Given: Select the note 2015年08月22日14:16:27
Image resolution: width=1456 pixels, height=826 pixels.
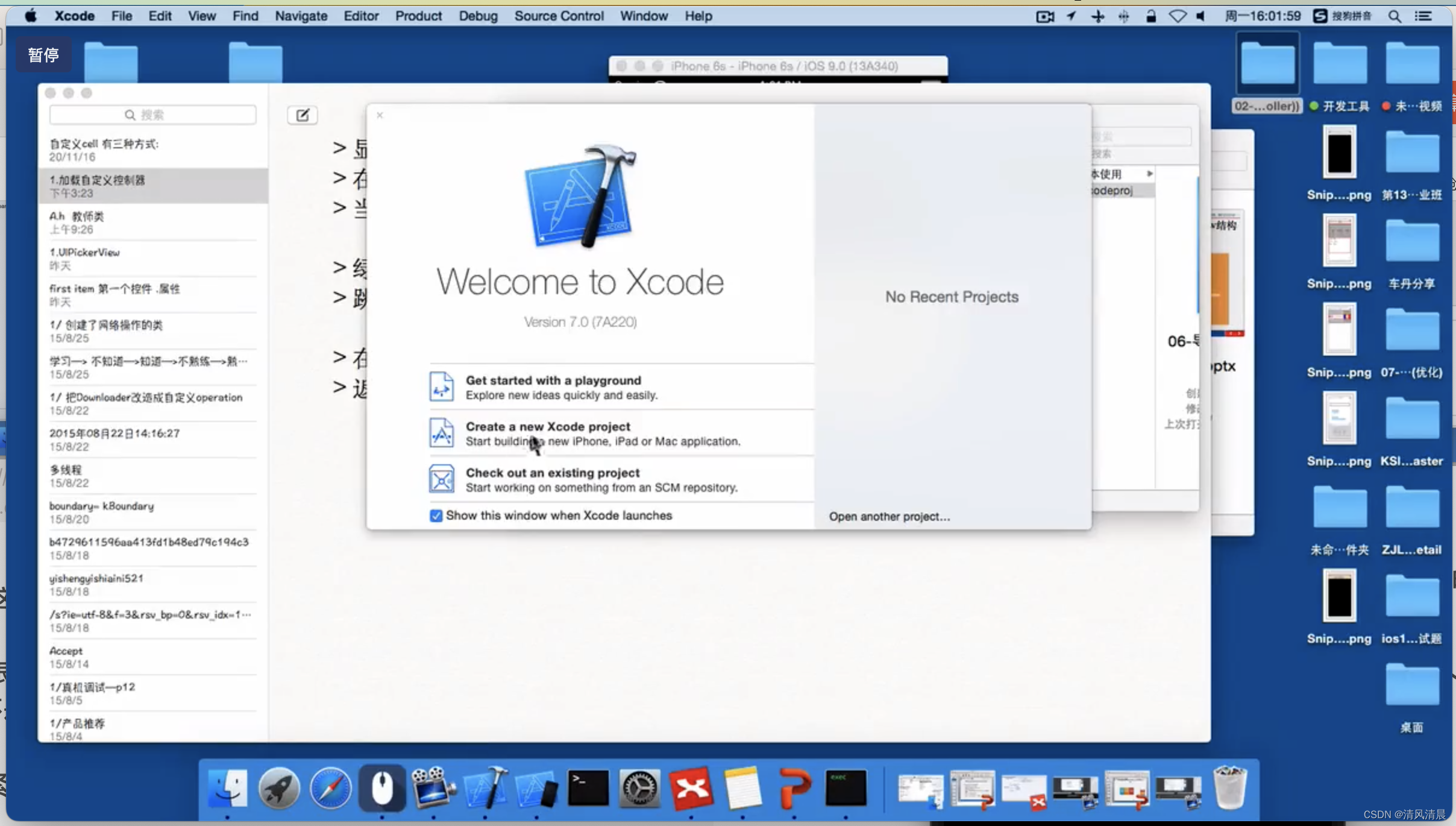Looking at the screenshot, I should [153, 440].
